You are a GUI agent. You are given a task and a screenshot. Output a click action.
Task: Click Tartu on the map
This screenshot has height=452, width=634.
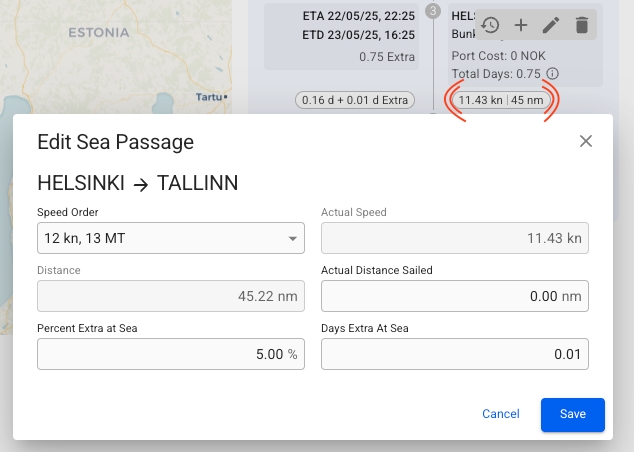coord(209,97)
